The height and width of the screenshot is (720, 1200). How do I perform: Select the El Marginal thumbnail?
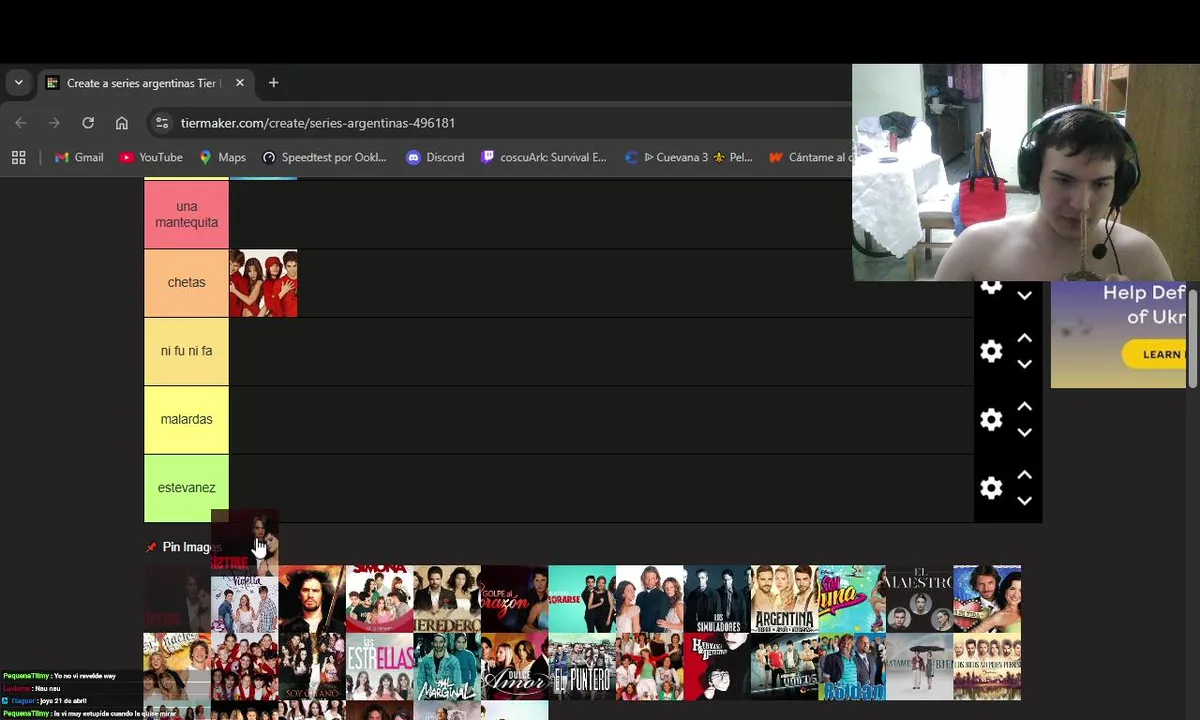point(447,666)
